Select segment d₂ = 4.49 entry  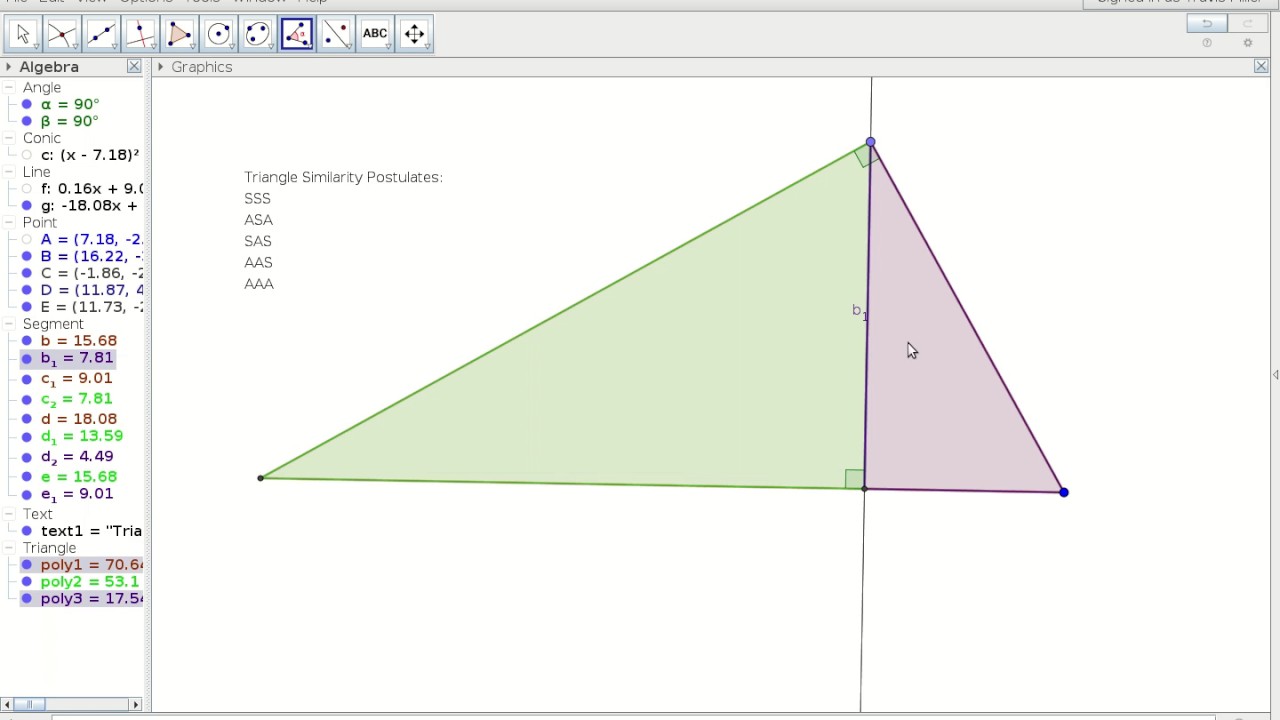[x=76, y=457]
